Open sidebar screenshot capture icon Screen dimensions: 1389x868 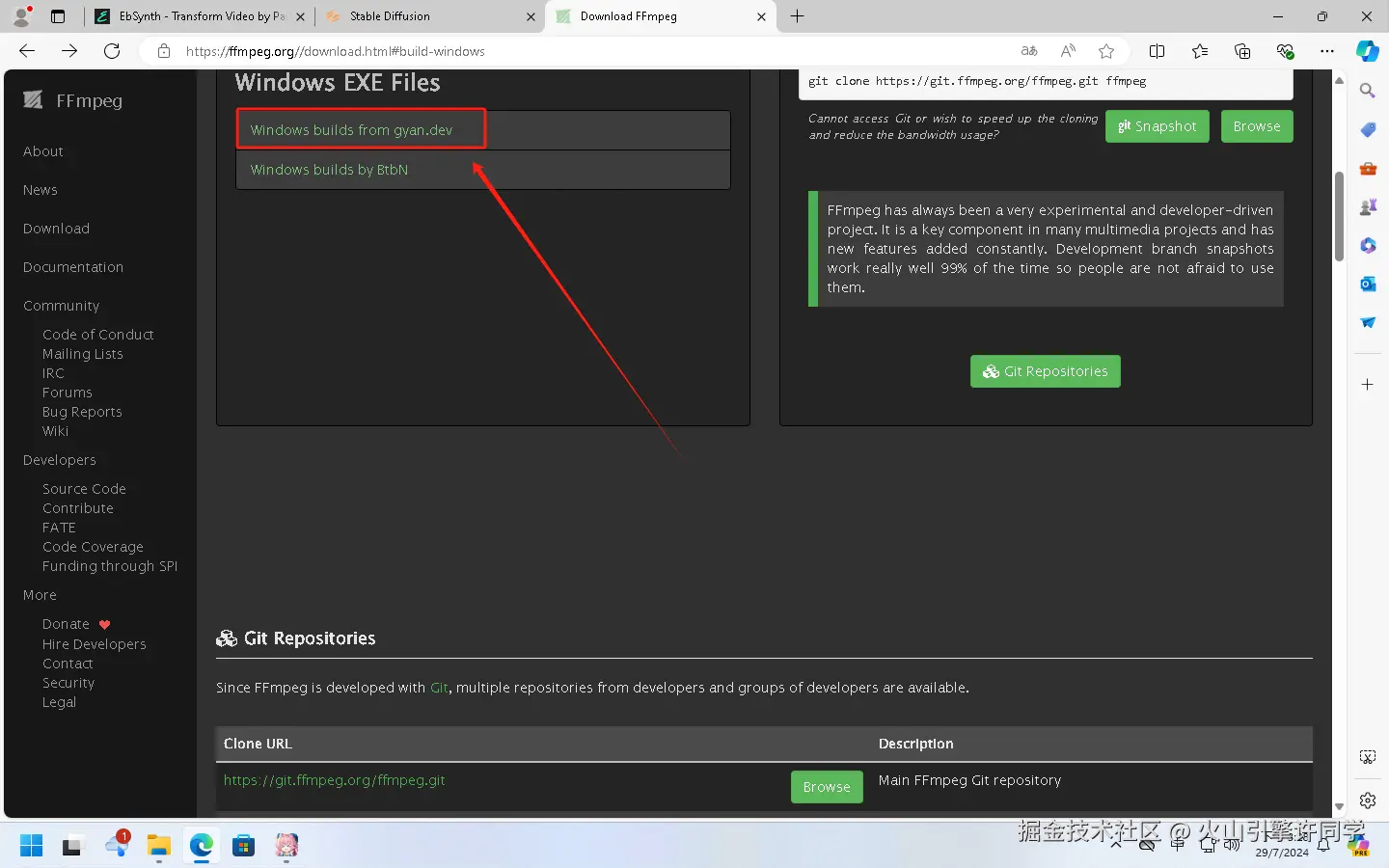point(1368,757)
